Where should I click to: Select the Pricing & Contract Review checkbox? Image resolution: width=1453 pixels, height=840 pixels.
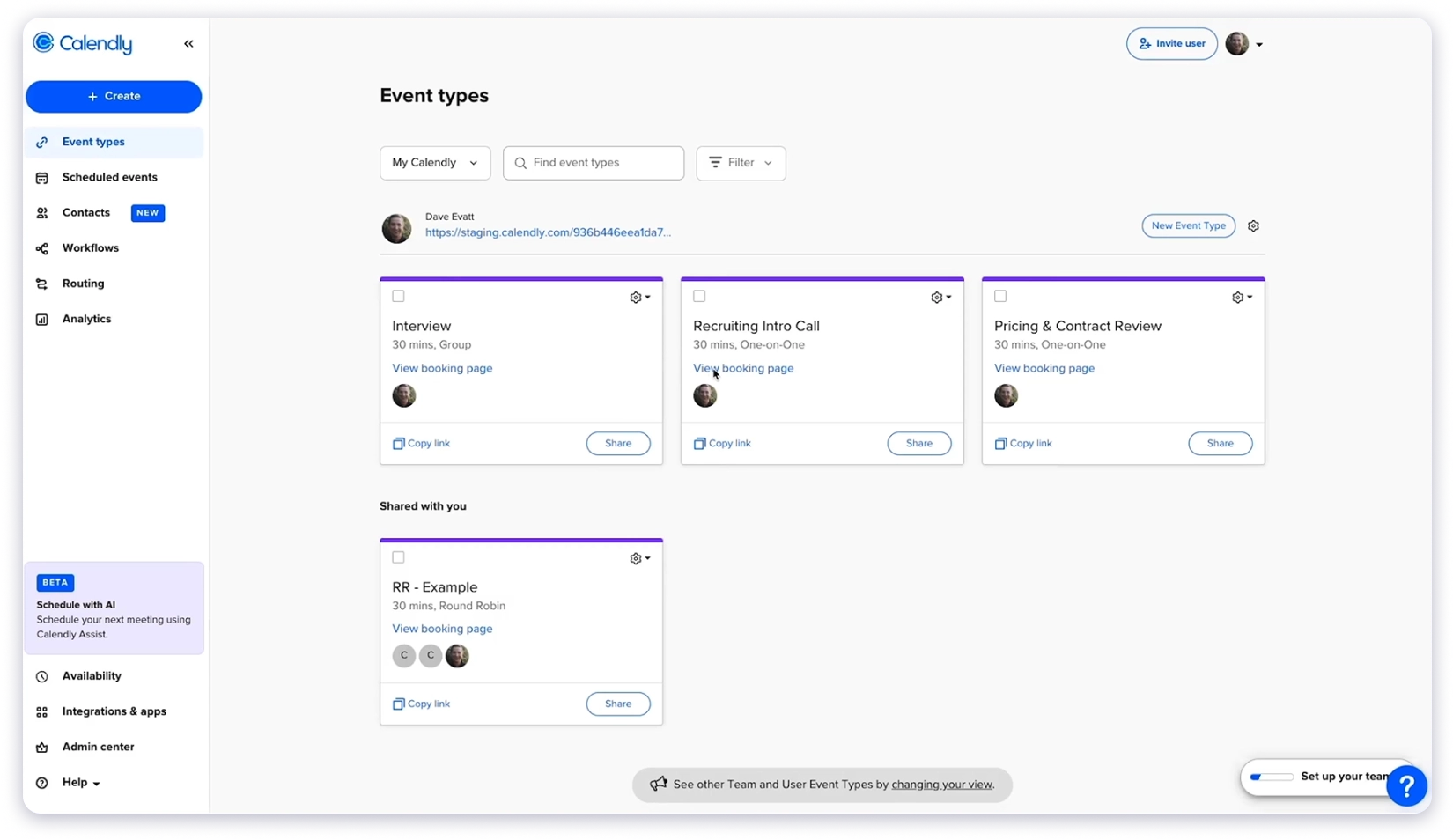pyautogui.click(x=1000, y=297)
